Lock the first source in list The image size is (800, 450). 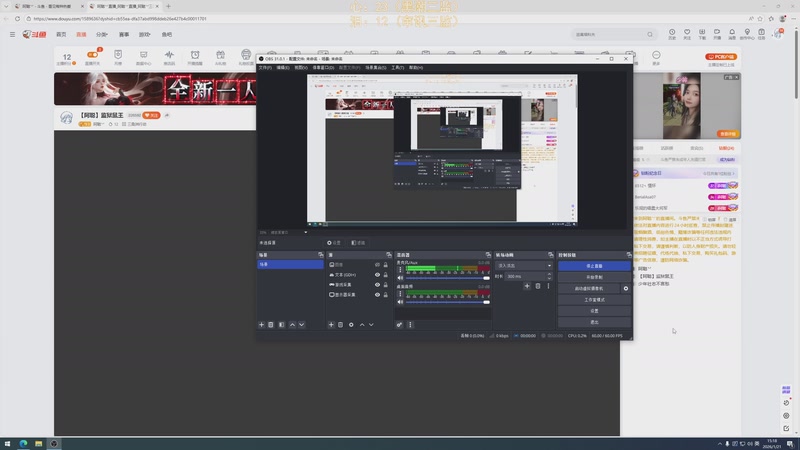[x=386, y=265]
